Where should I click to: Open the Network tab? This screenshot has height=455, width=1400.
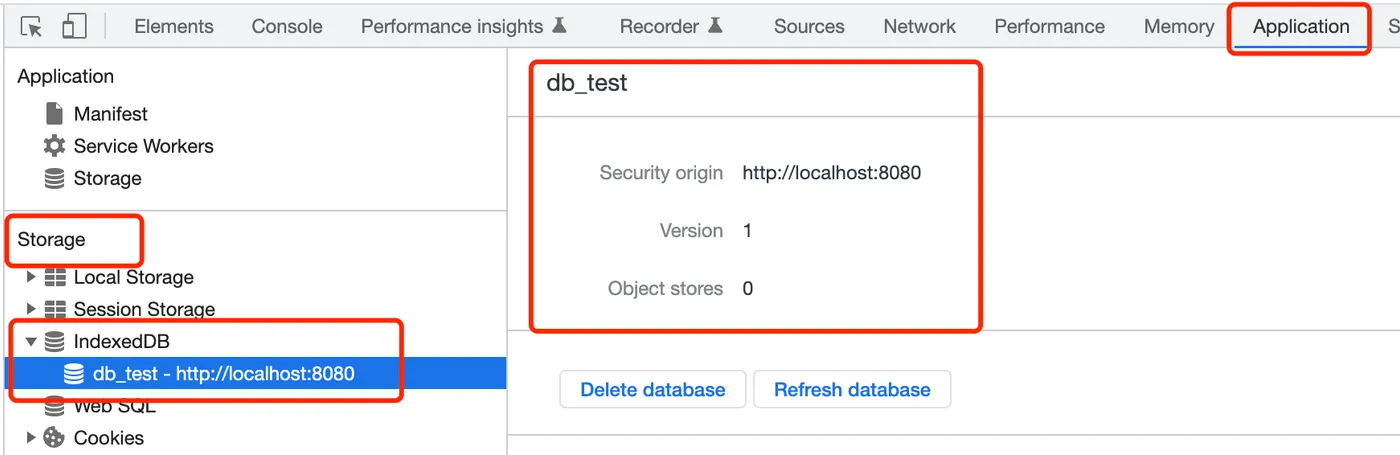[919, 27]
